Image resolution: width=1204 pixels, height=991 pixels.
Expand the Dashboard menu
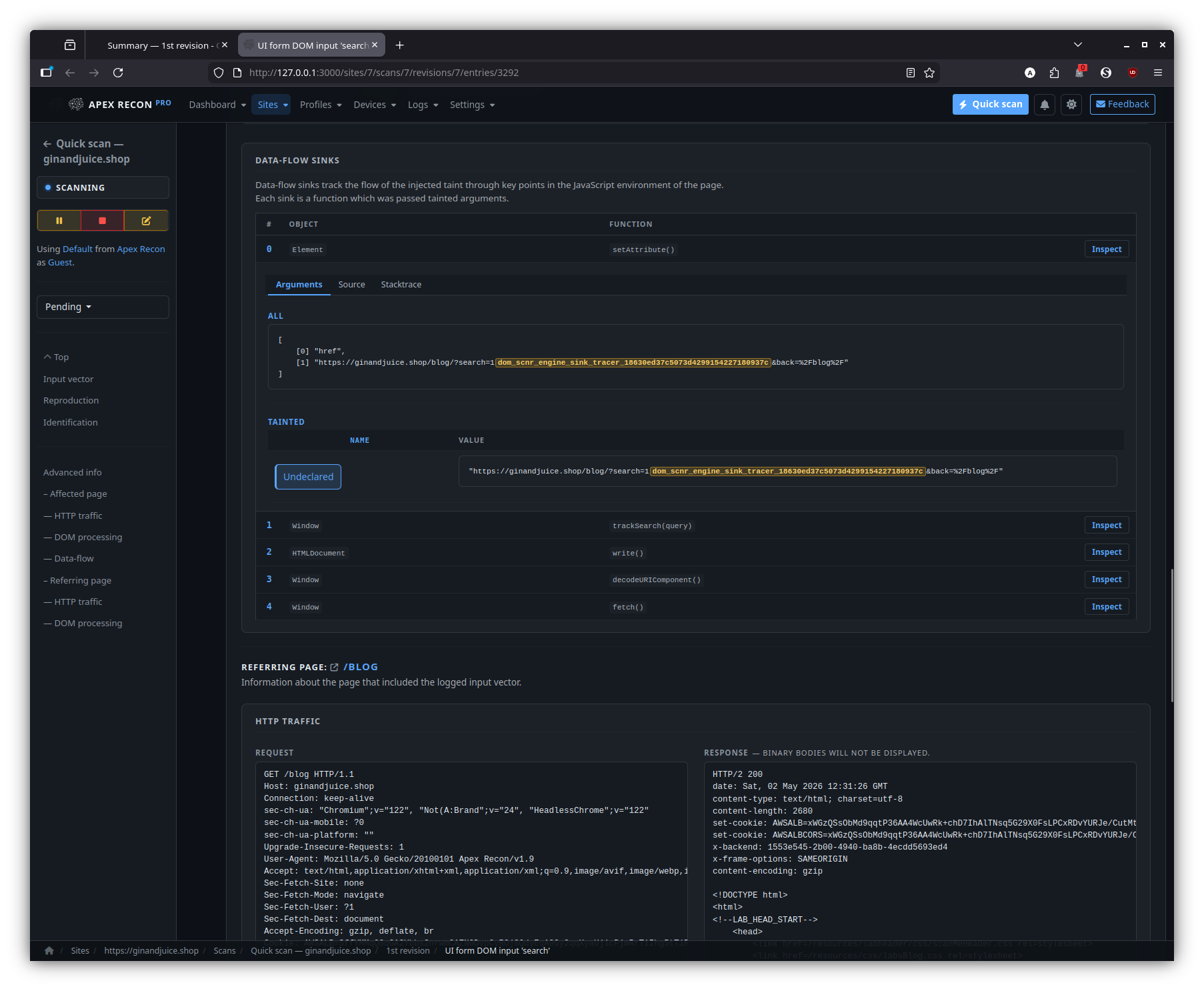tap(217, 105)
